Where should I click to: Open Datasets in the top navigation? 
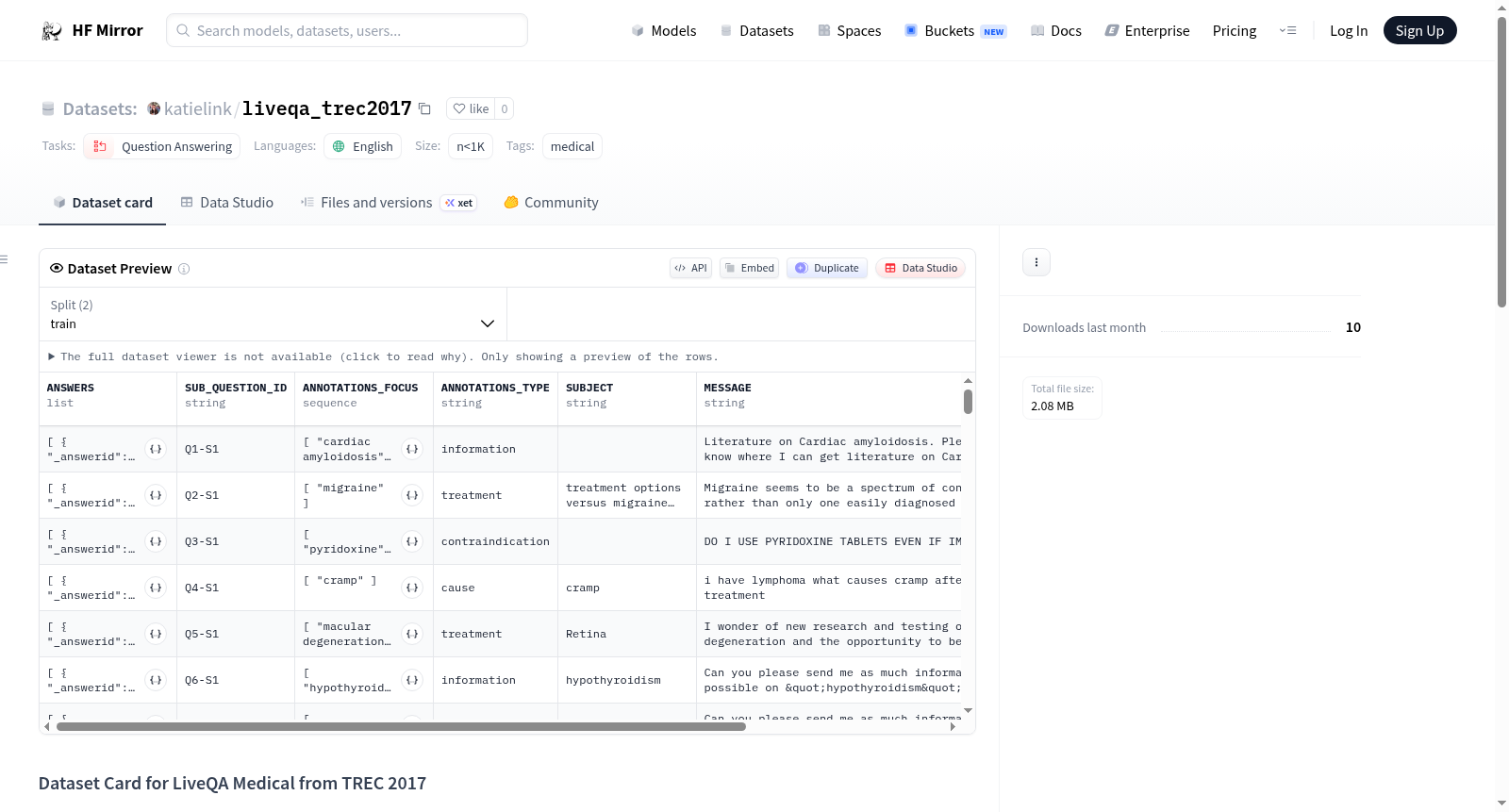[x=756, y=31]
